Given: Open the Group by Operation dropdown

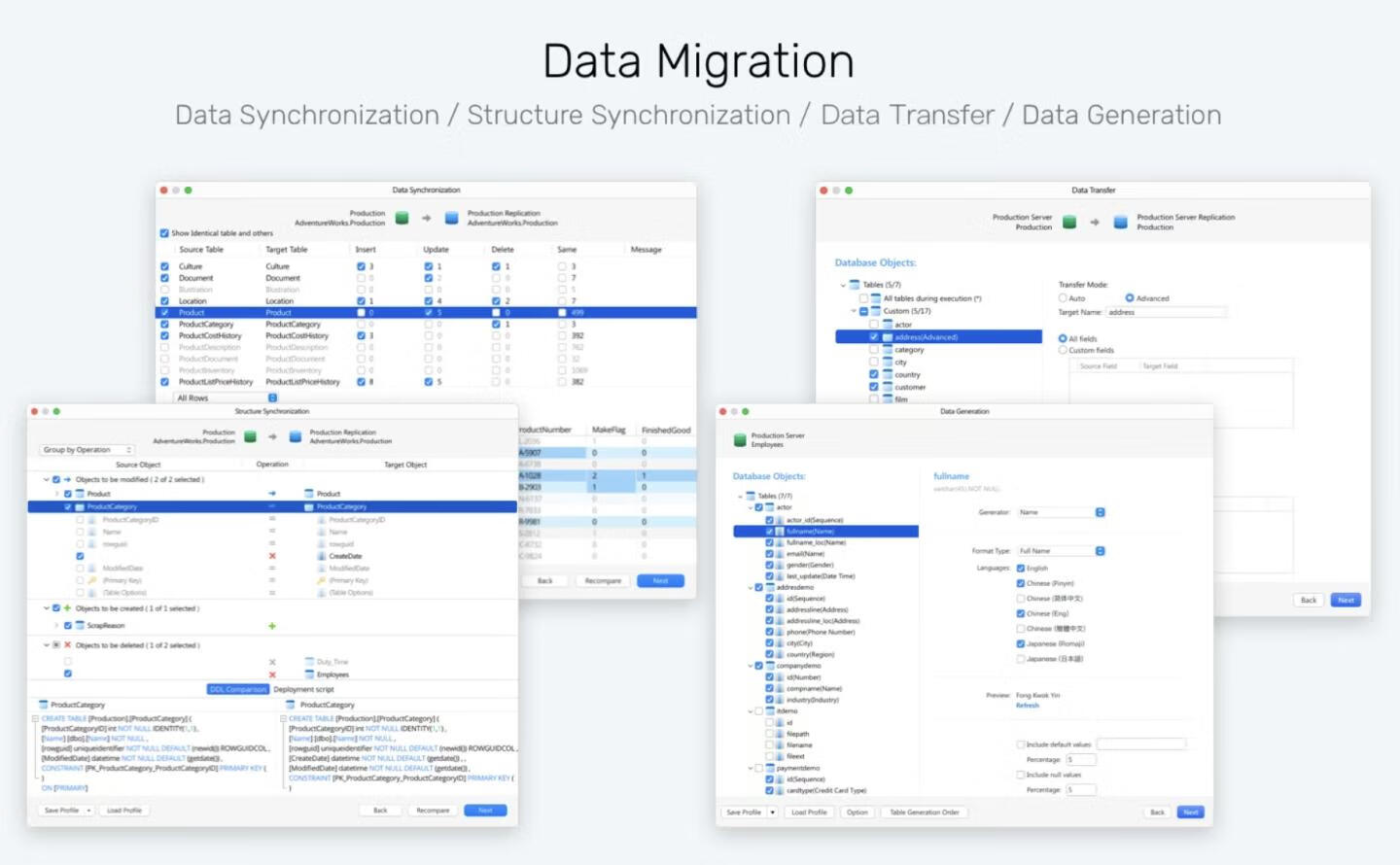Looking at the screenshot, I should tap(87, 450).
